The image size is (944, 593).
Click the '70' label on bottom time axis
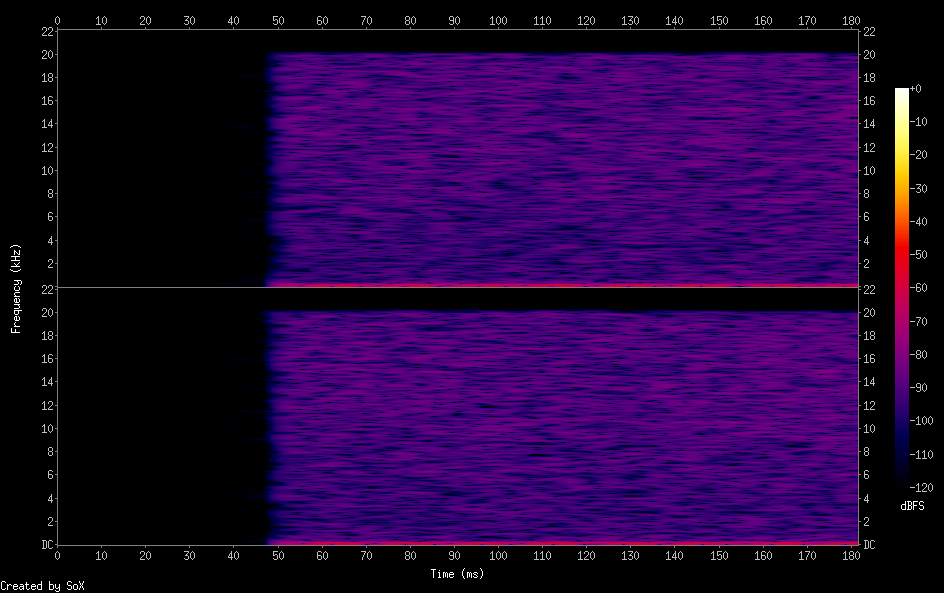click(x=366, y=556)
